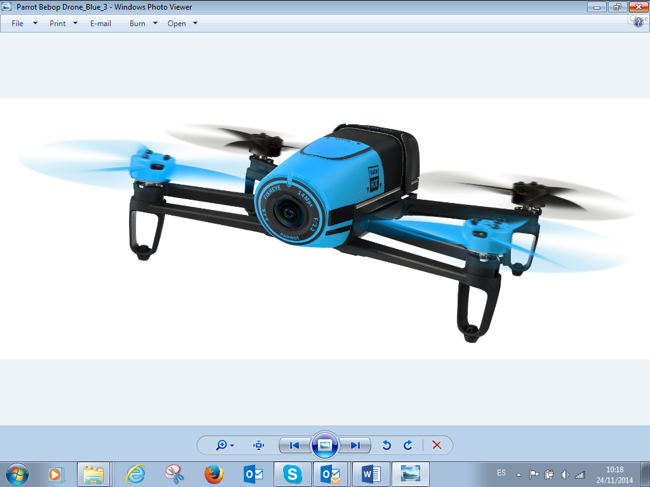This screenshot has width=650, height=487.
Task: Open the network signal icon
Action: pos(580,475)
